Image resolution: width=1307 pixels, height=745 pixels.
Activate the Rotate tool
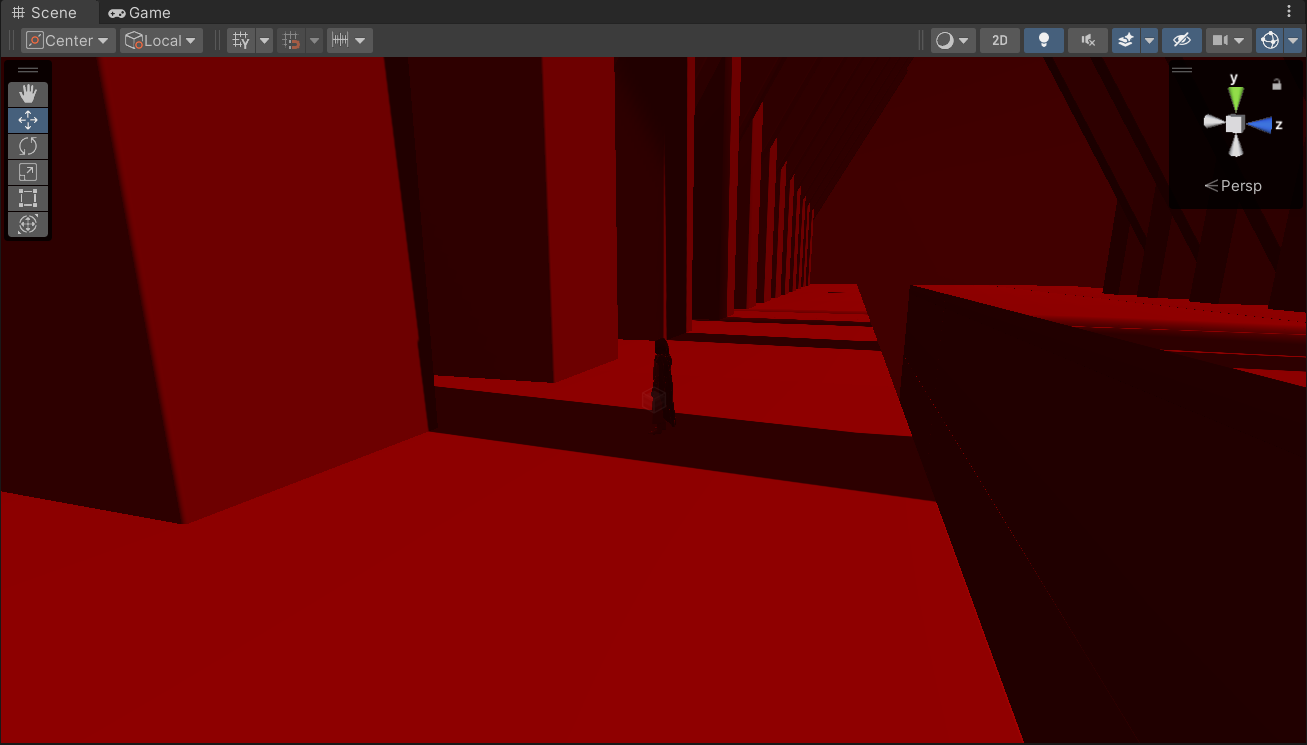(27, 146)
